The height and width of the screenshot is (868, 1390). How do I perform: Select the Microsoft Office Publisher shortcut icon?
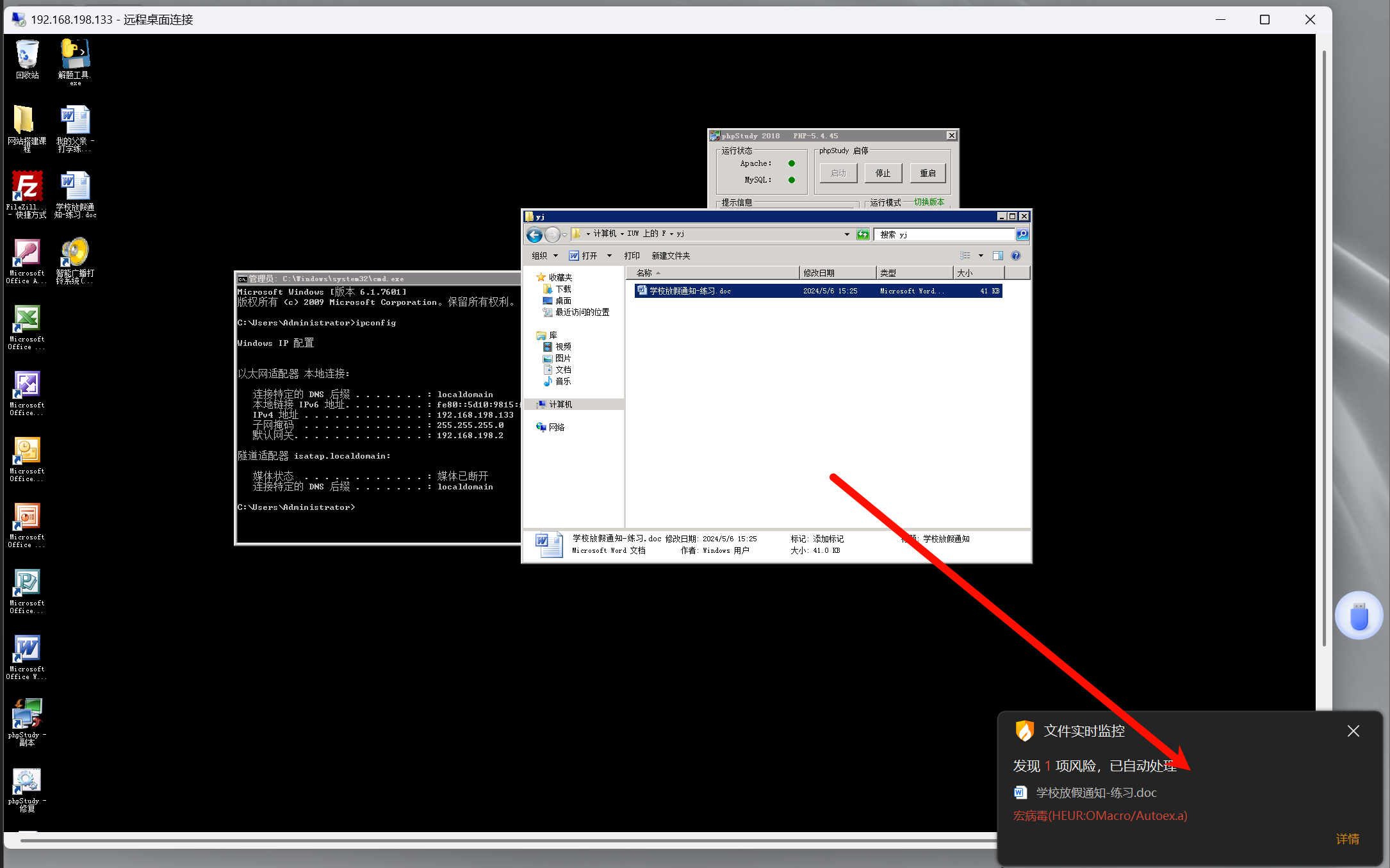[26, 591]
